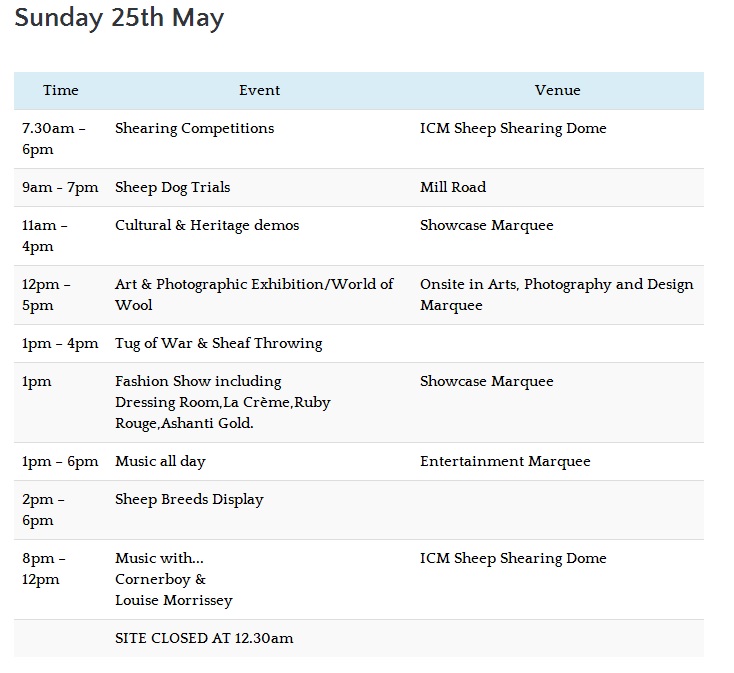The image size is (734, 673).
Task: Select the Entertainment Marquee venue
Action: [505, 461]
